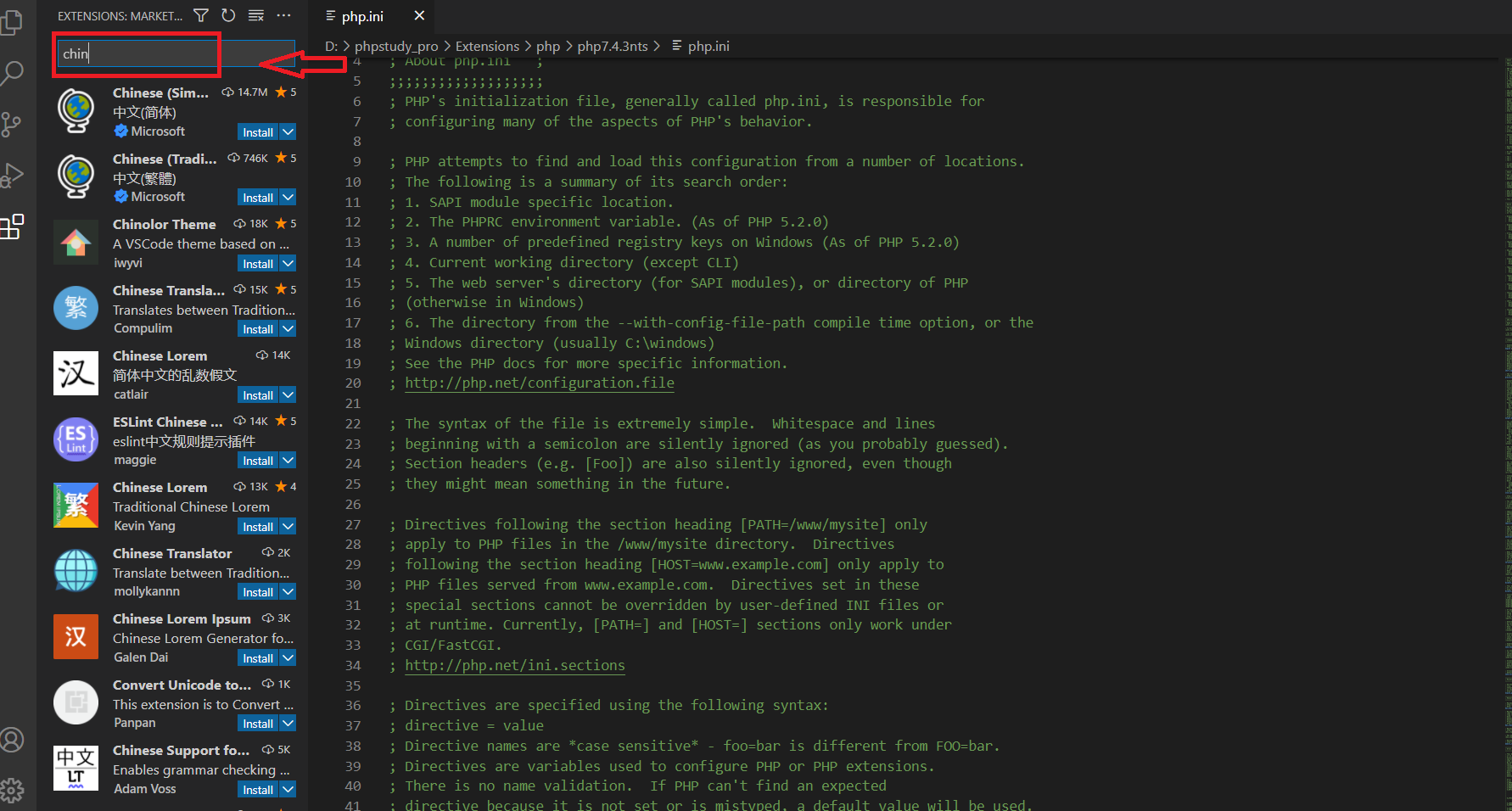Screen dimensions: 1512x811
Task: Clear the extension search results
Action: pos(255,14)
